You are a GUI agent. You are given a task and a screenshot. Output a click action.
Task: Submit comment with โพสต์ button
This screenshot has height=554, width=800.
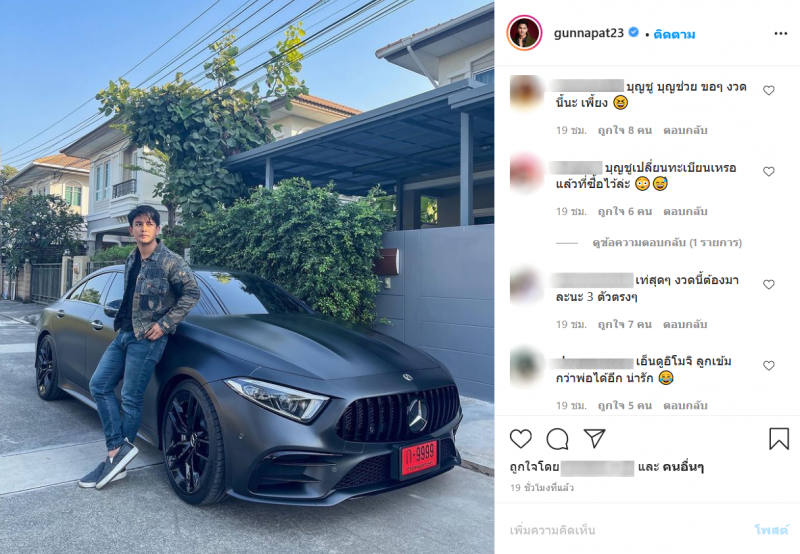click(x=771, y=530)
